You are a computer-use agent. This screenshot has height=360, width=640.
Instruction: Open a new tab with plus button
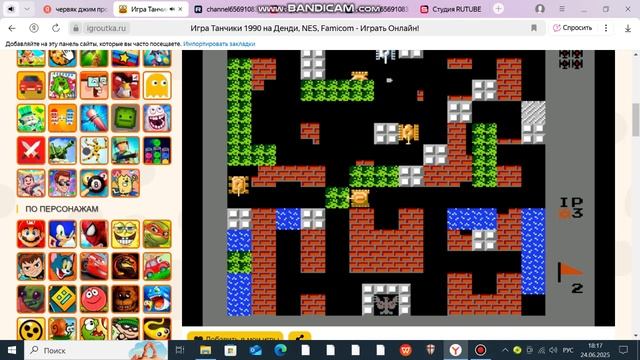[x=498, y=9]
